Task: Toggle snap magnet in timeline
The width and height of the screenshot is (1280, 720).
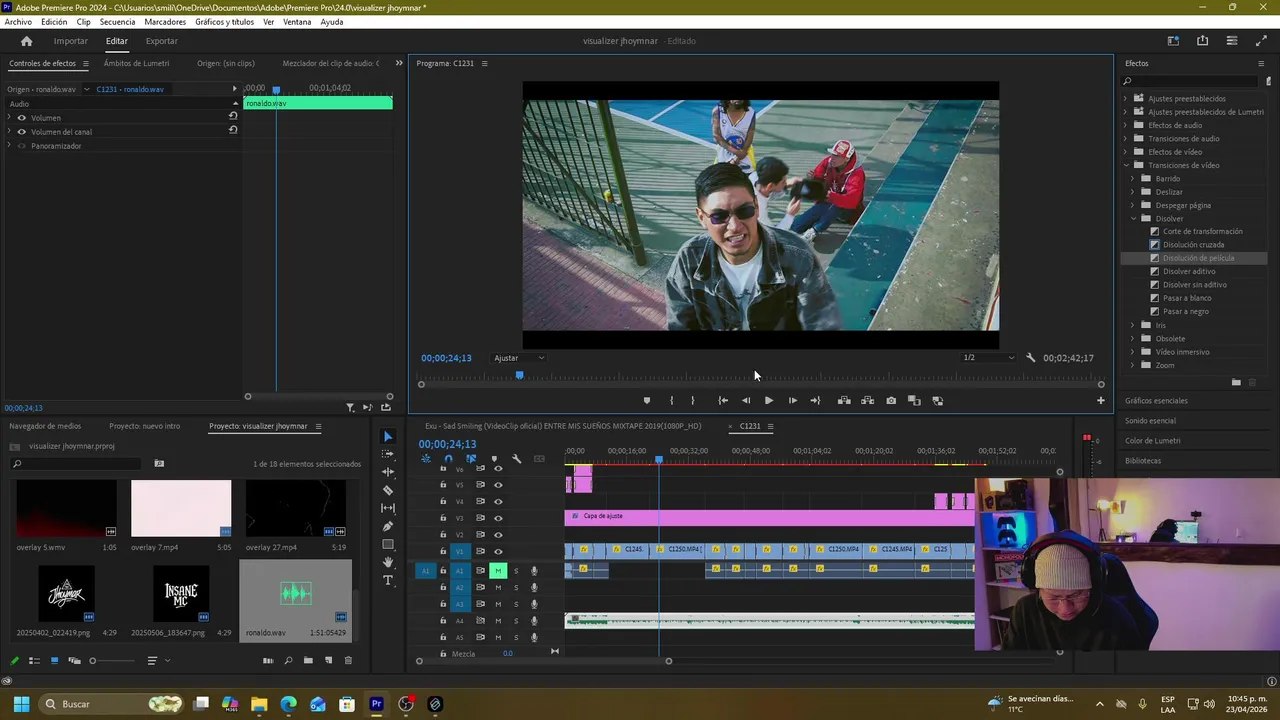Action: click(448, 459)
